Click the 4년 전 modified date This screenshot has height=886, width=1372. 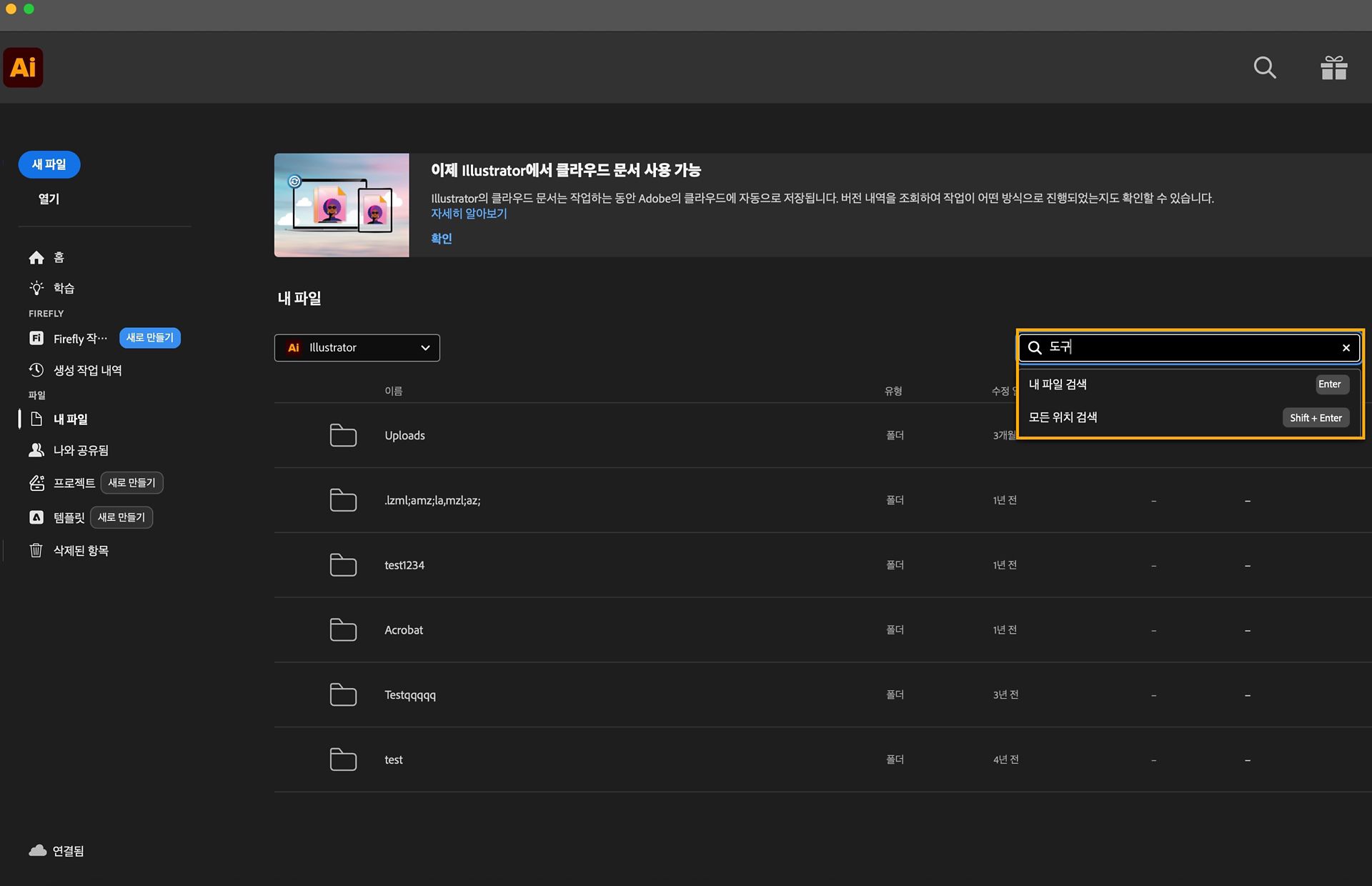(x=1005, y=760)
